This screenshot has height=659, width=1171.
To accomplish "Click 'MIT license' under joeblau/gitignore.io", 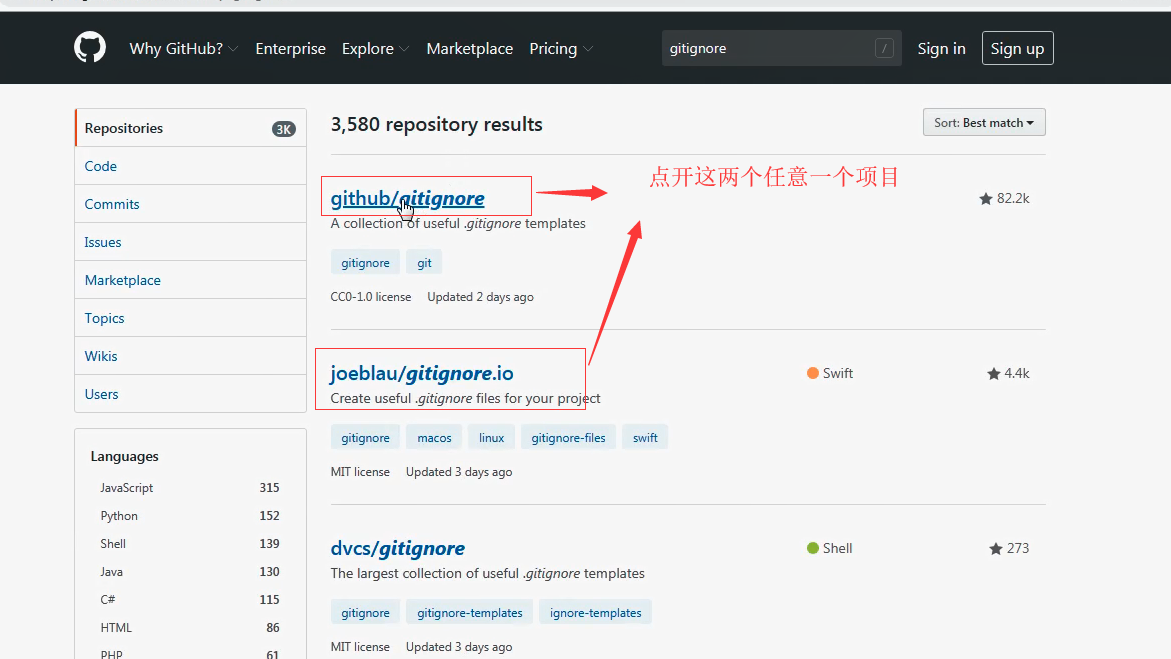I will 360,472.
